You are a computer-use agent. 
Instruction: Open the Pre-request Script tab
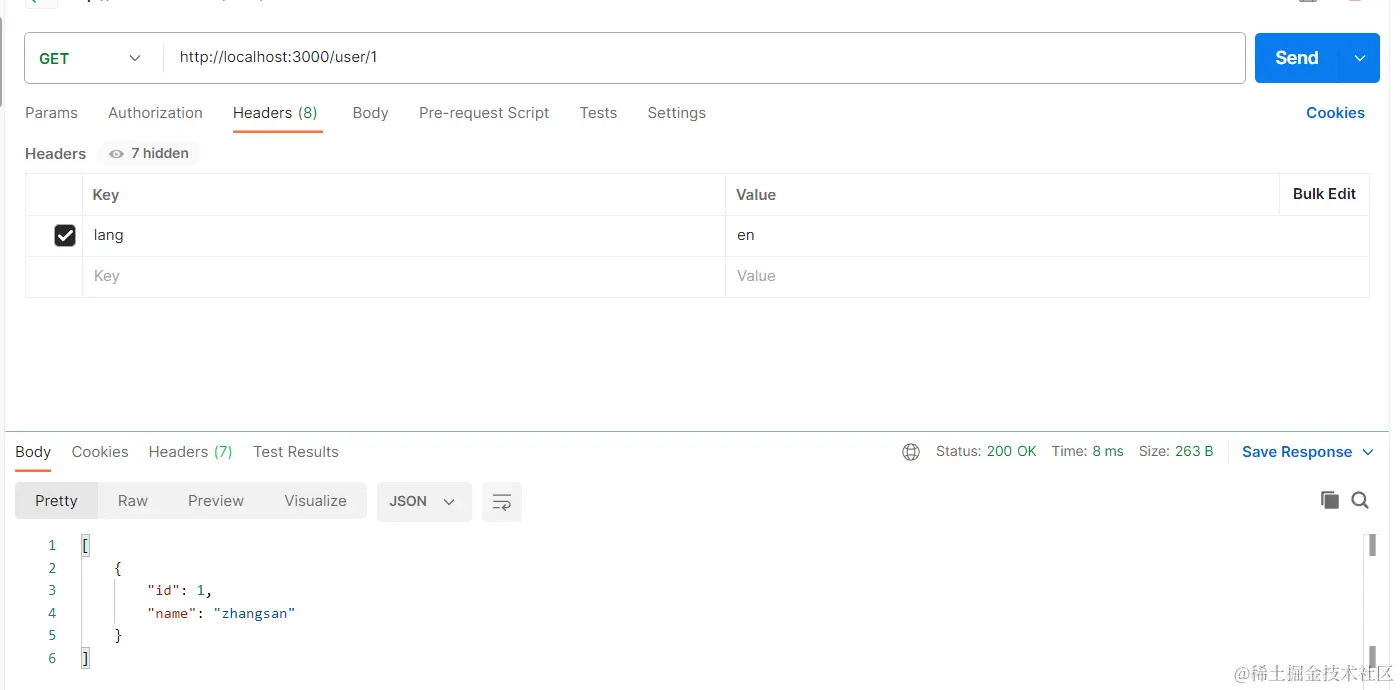(484, 113)
